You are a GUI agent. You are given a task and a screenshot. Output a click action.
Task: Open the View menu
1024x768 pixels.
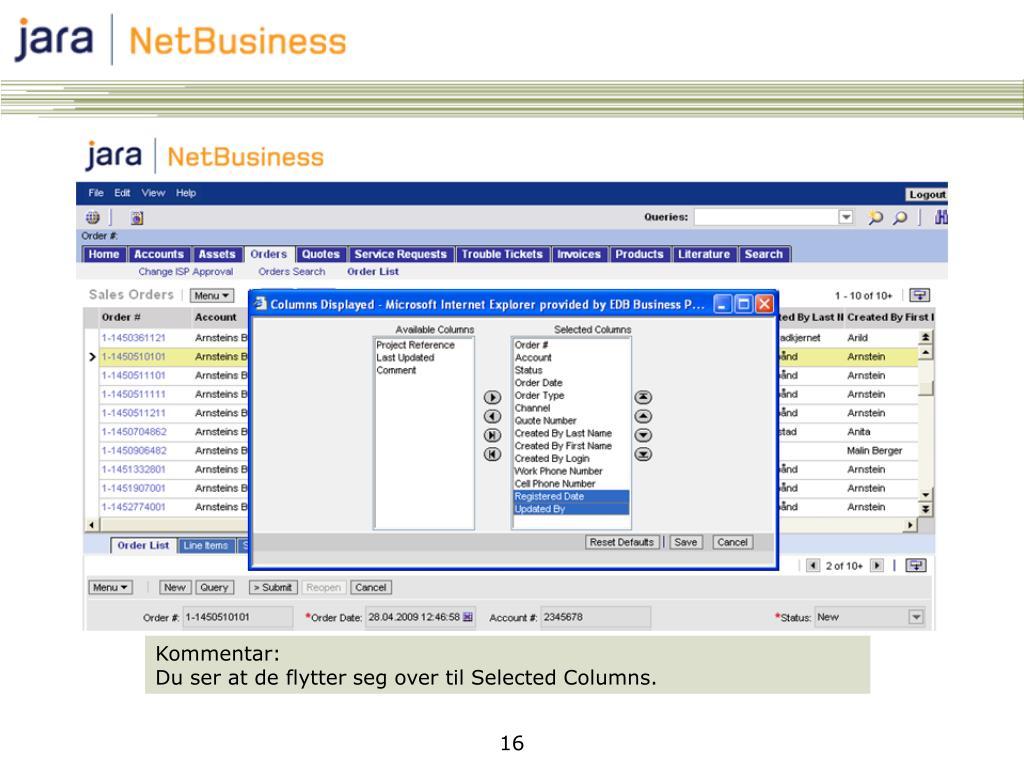pyautogui.click(x=153, y=193)
